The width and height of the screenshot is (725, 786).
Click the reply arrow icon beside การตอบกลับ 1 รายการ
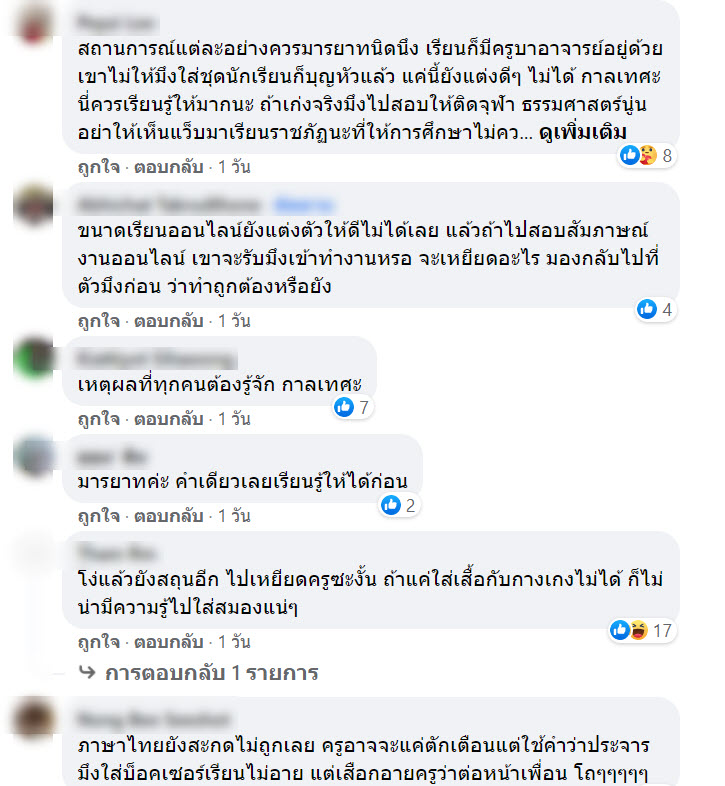87,672
